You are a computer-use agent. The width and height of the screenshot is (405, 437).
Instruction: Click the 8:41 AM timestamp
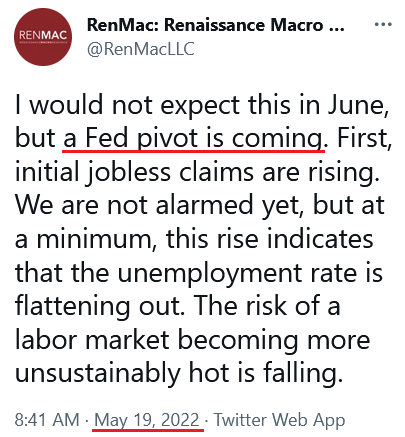point(47,419)
